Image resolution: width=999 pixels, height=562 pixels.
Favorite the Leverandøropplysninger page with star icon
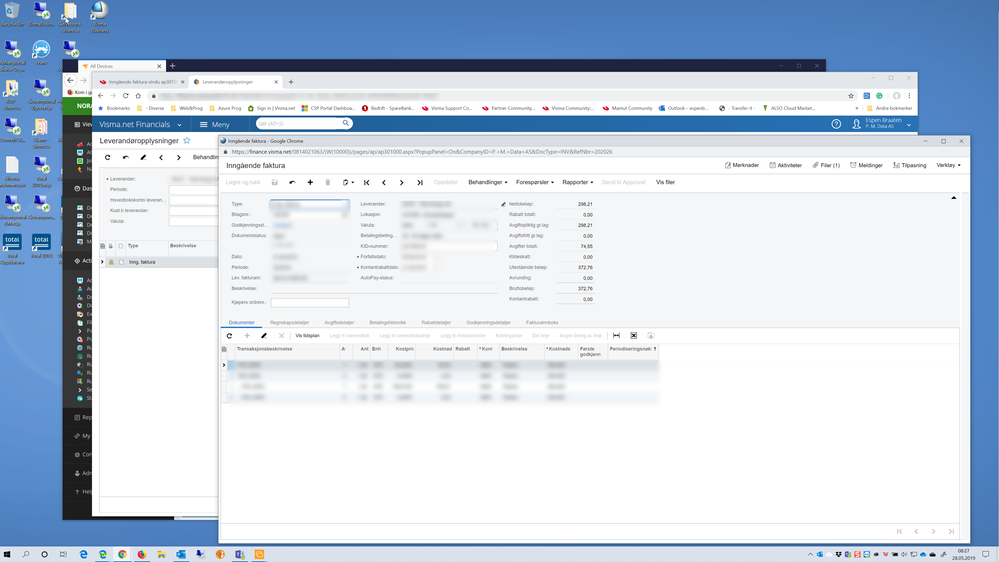(x=187, y=141)
